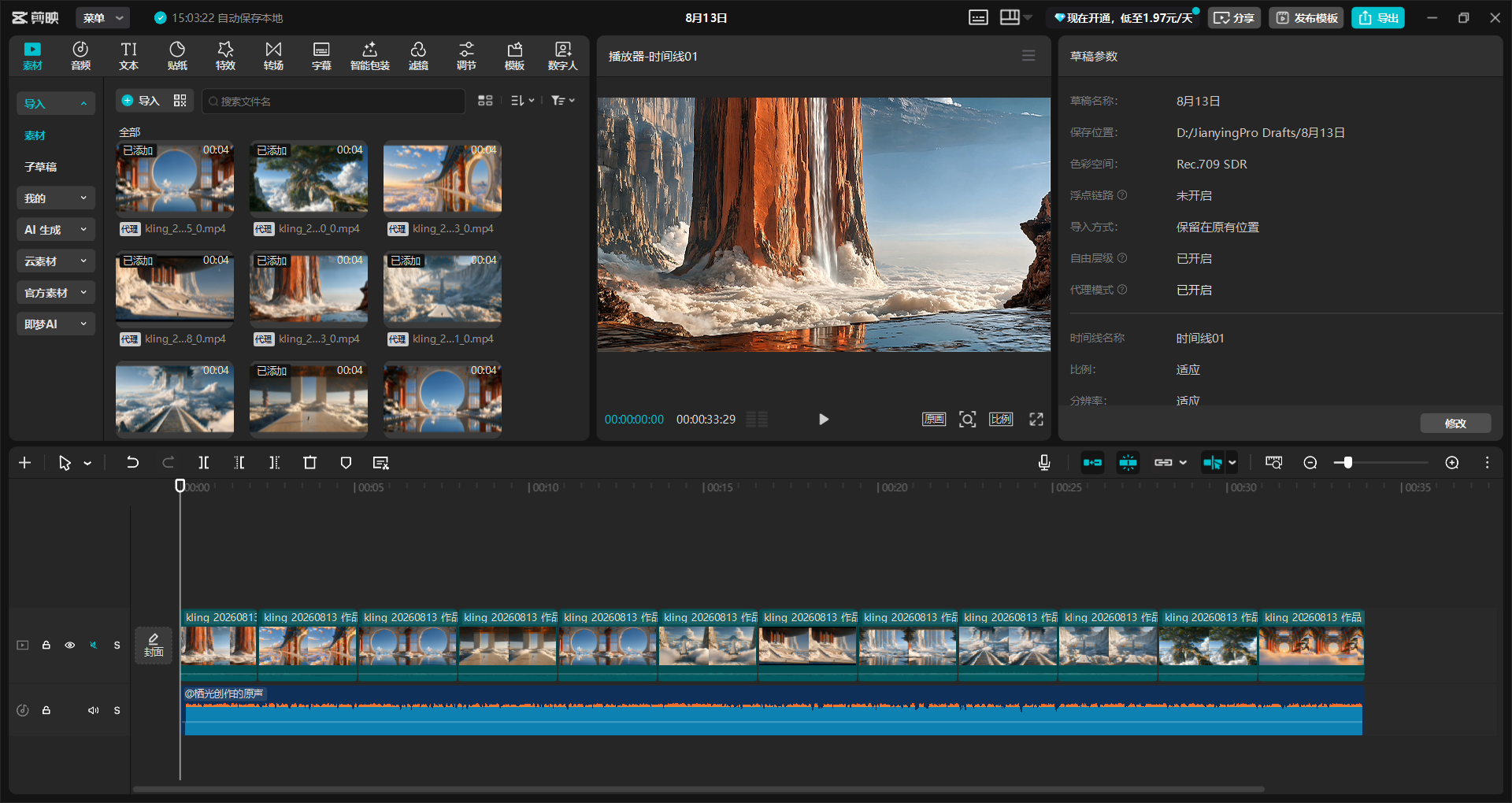The image size is (1512, 803).
Task: Choose the arrow selection tool
Action: [x=65, y=463]
